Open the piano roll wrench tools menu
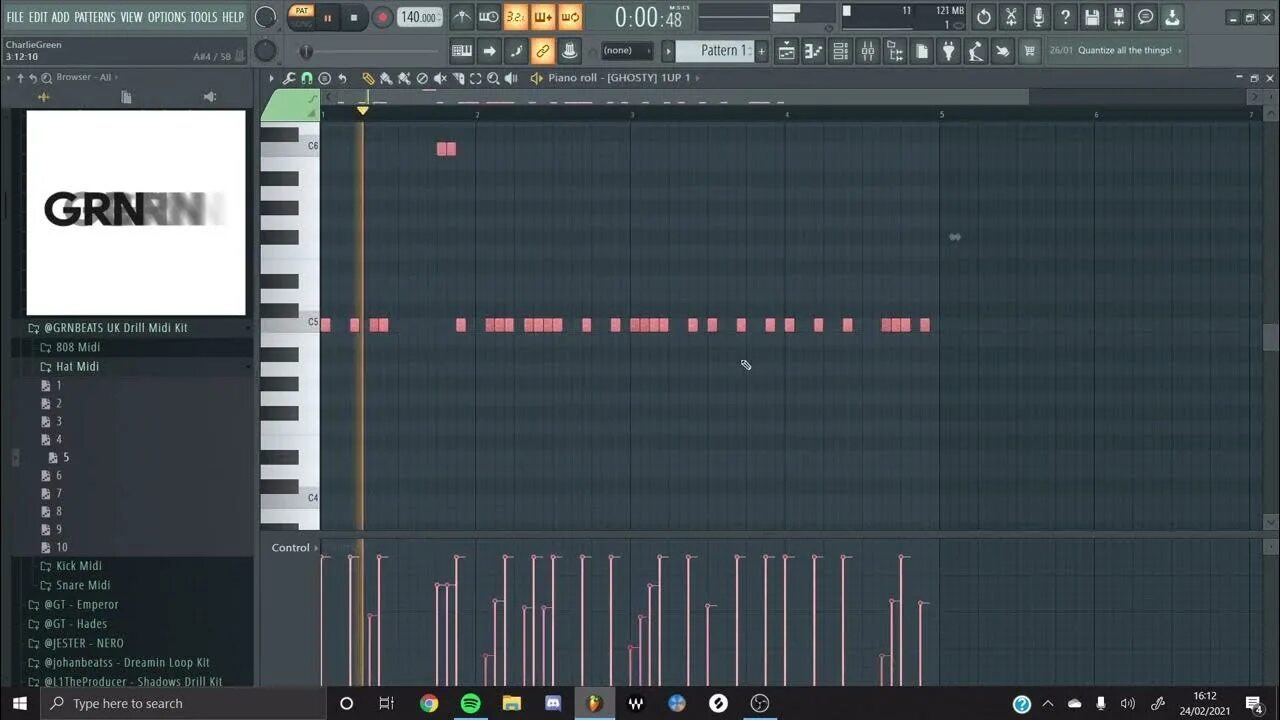 coord(289,77)
